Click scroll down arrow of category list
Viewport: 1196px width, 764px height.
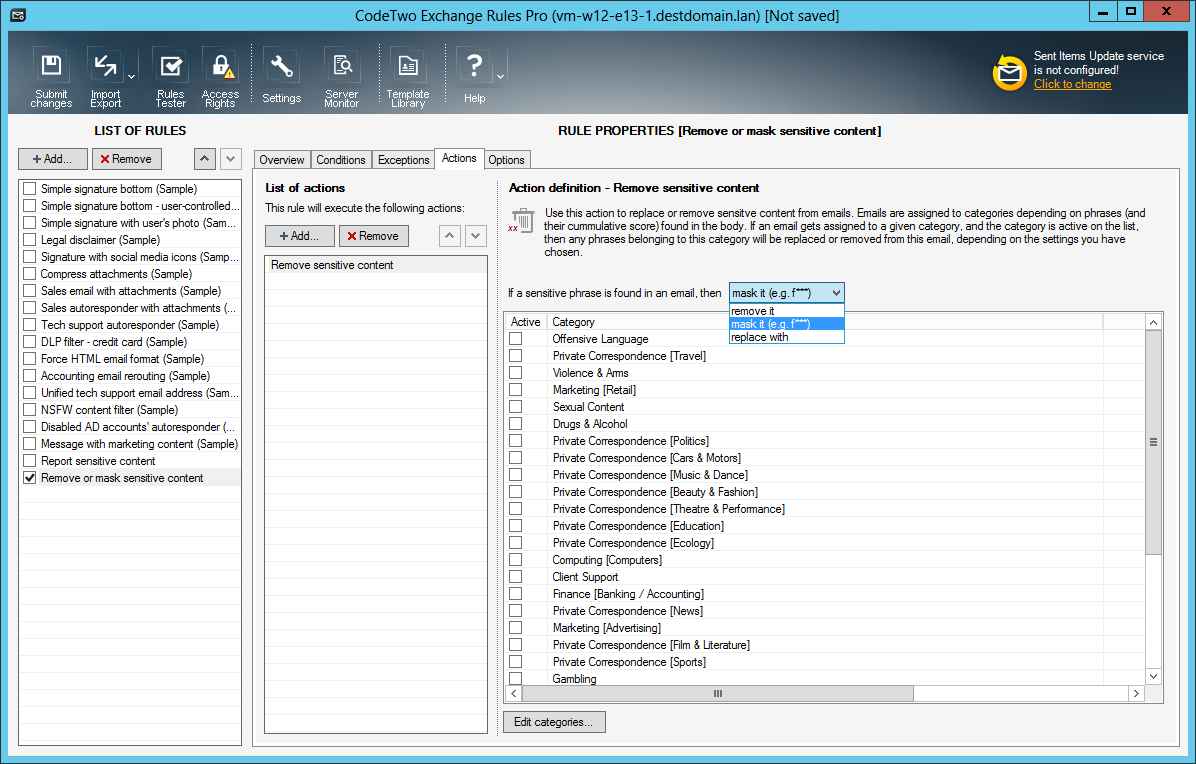click(x=1153, y=676)
